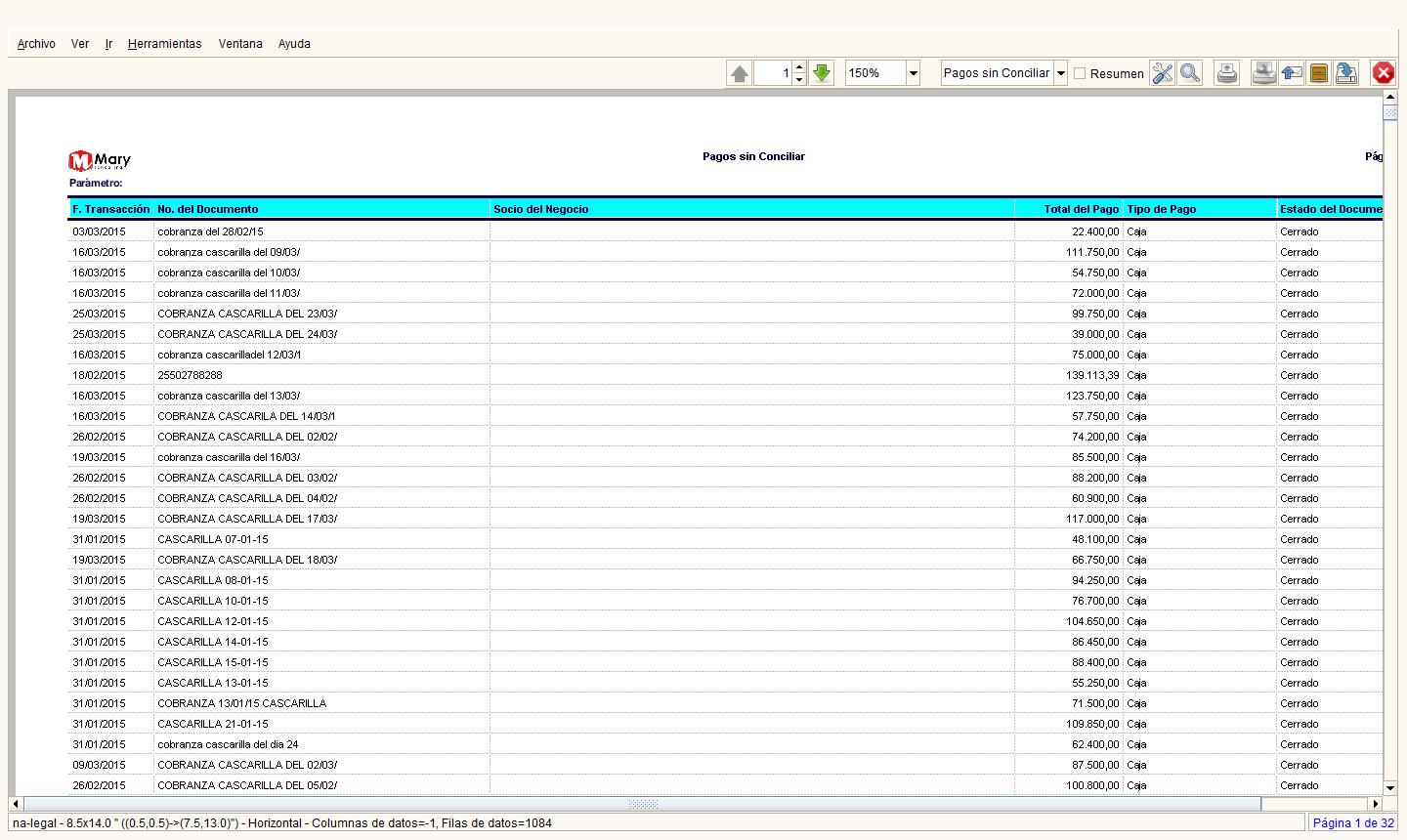Open the 150% zoom dropdown
The width and height of the screenshot is (1407, 840).
[x=913, y=73]
